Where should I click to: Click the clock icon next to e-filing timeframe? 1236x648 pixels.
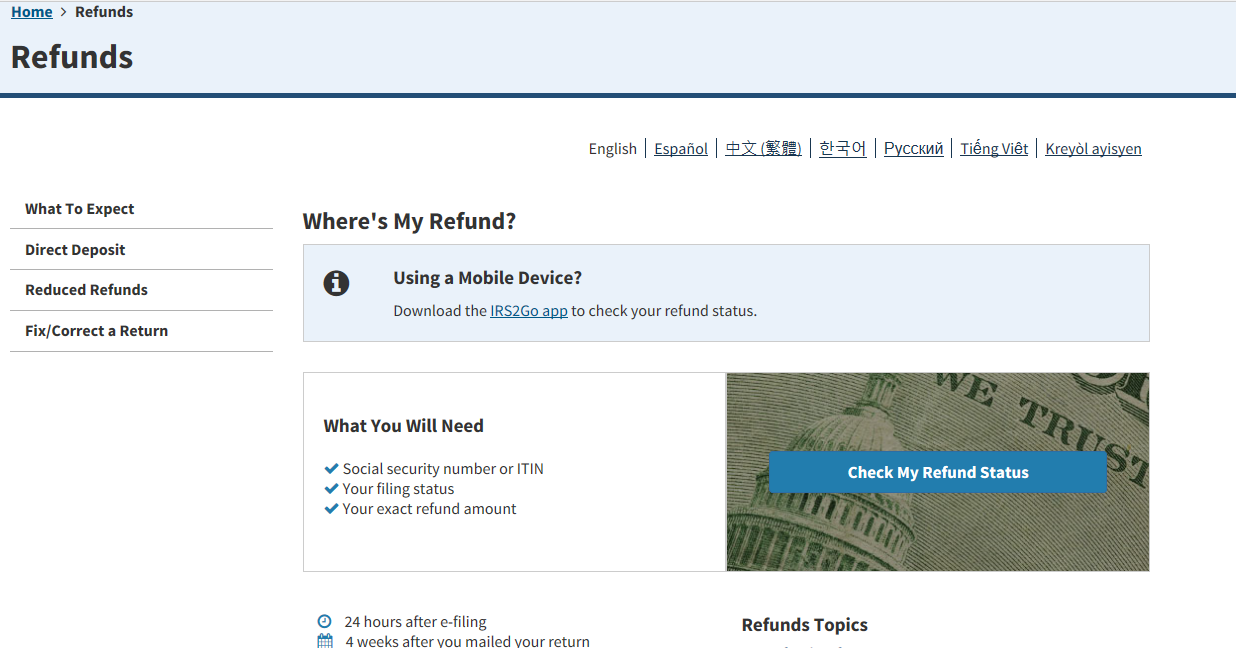click(x=325, y=620)
